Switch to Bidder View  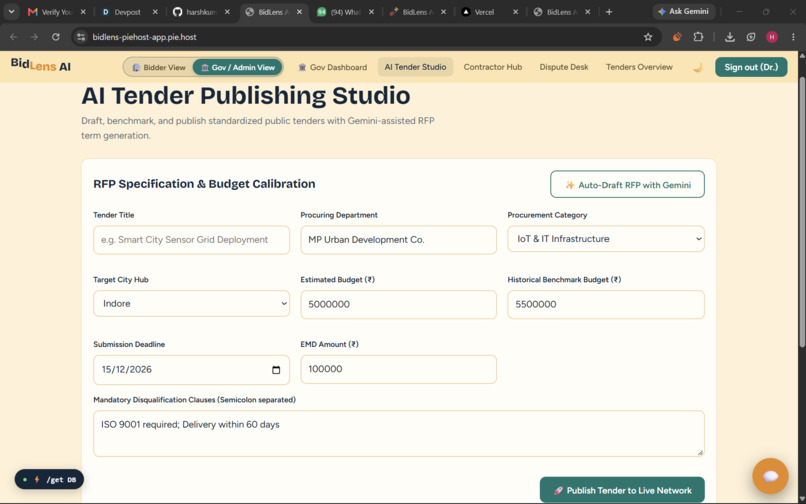click(x=159, y=67)
